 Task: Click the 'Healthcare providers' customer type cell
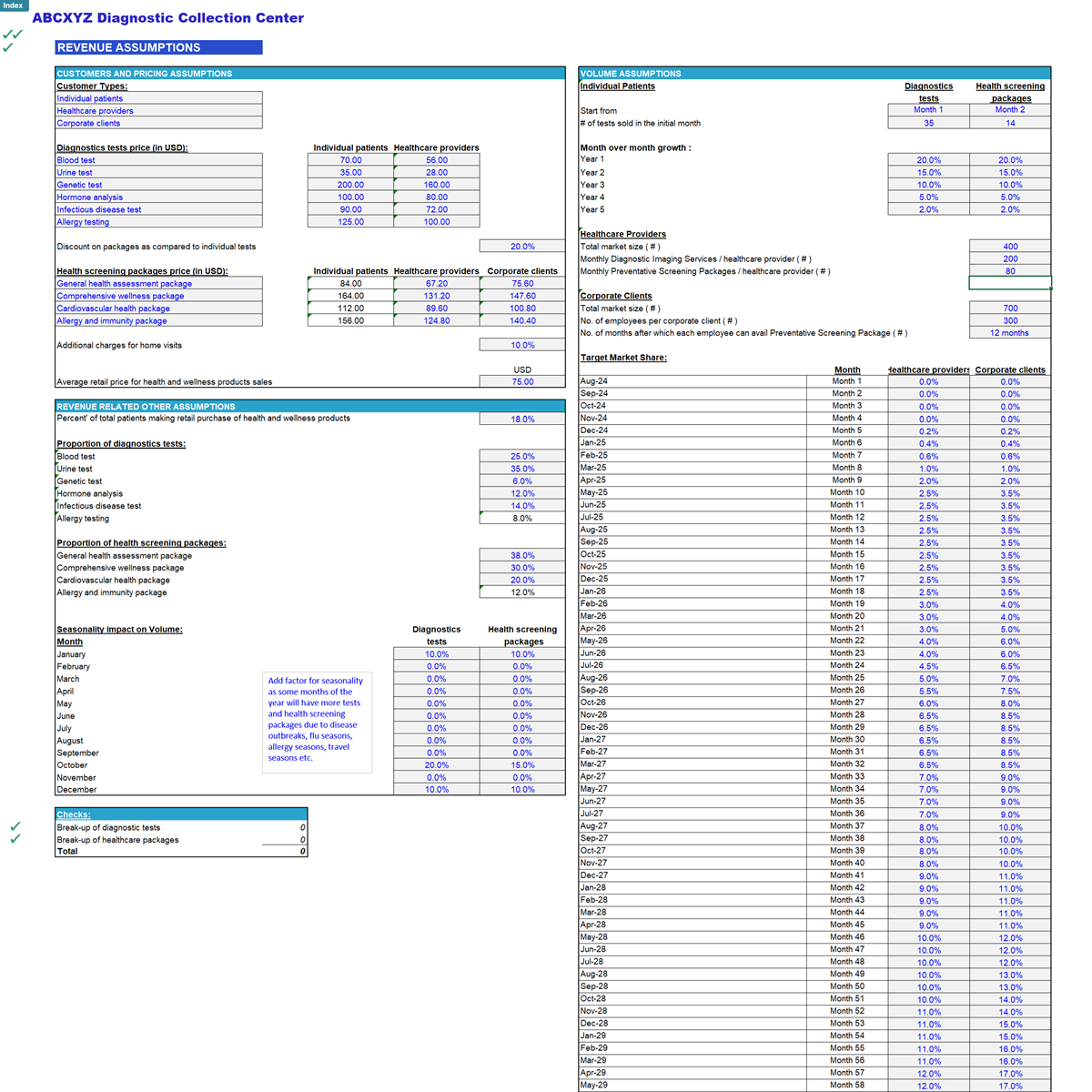(158, 111)
